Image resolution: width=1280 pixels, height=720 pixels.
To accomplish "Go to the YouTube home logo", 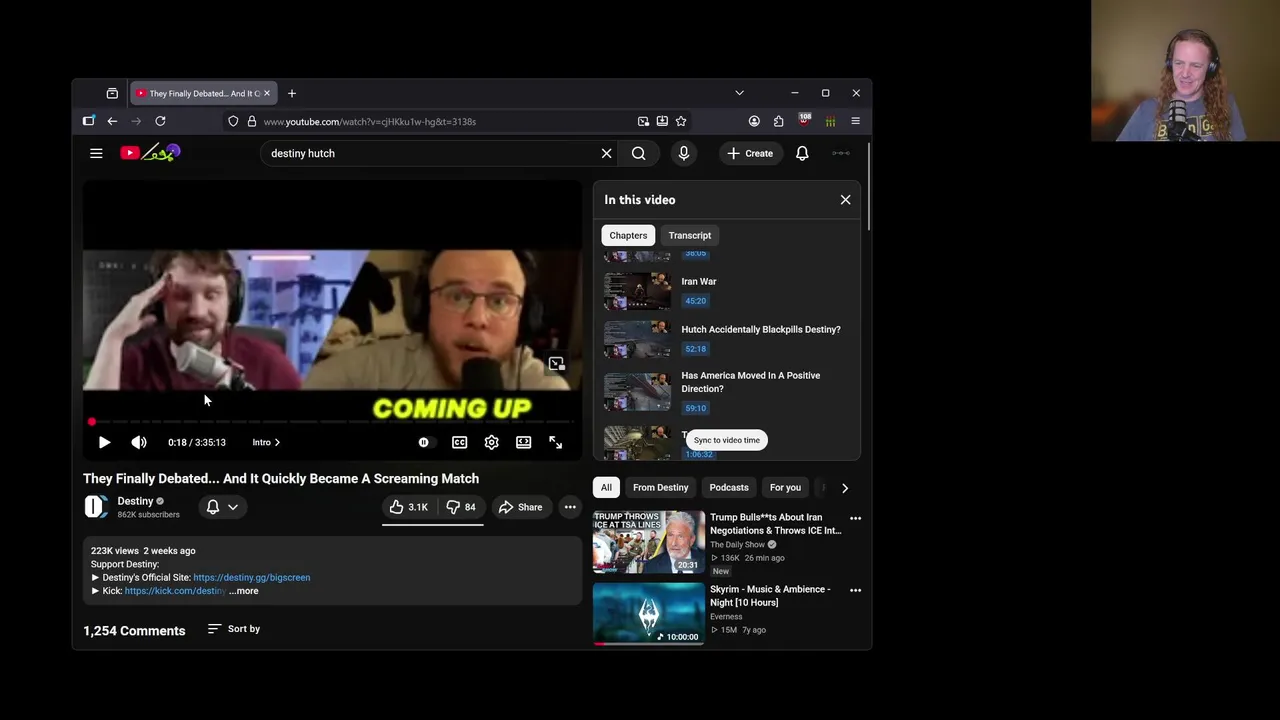I will (150, 153).
